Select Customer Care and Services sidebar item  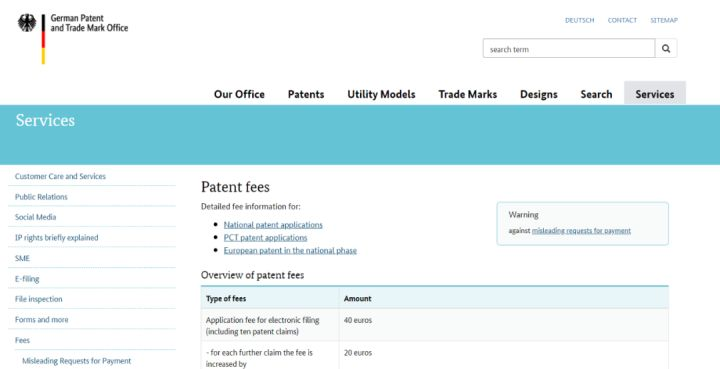[x=60, y=176]
